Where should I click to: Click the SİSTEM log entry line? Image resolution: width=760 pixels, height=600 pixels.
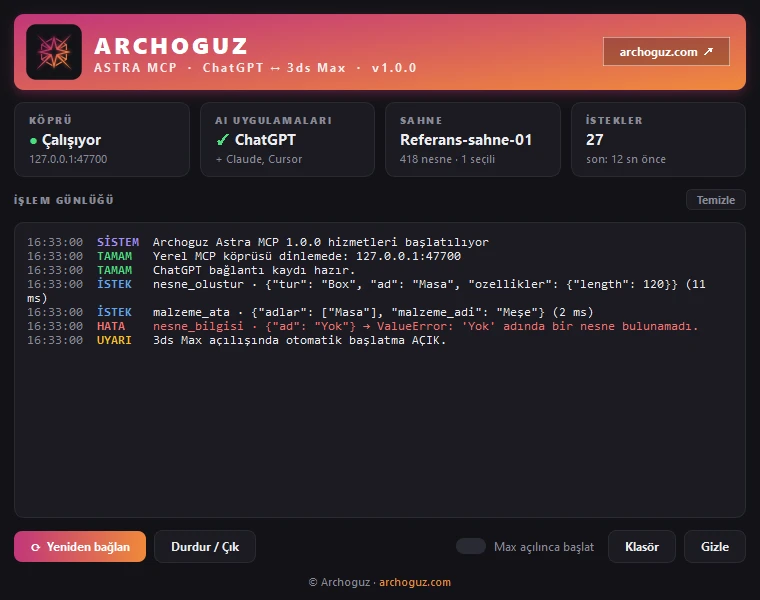(258, 242)
